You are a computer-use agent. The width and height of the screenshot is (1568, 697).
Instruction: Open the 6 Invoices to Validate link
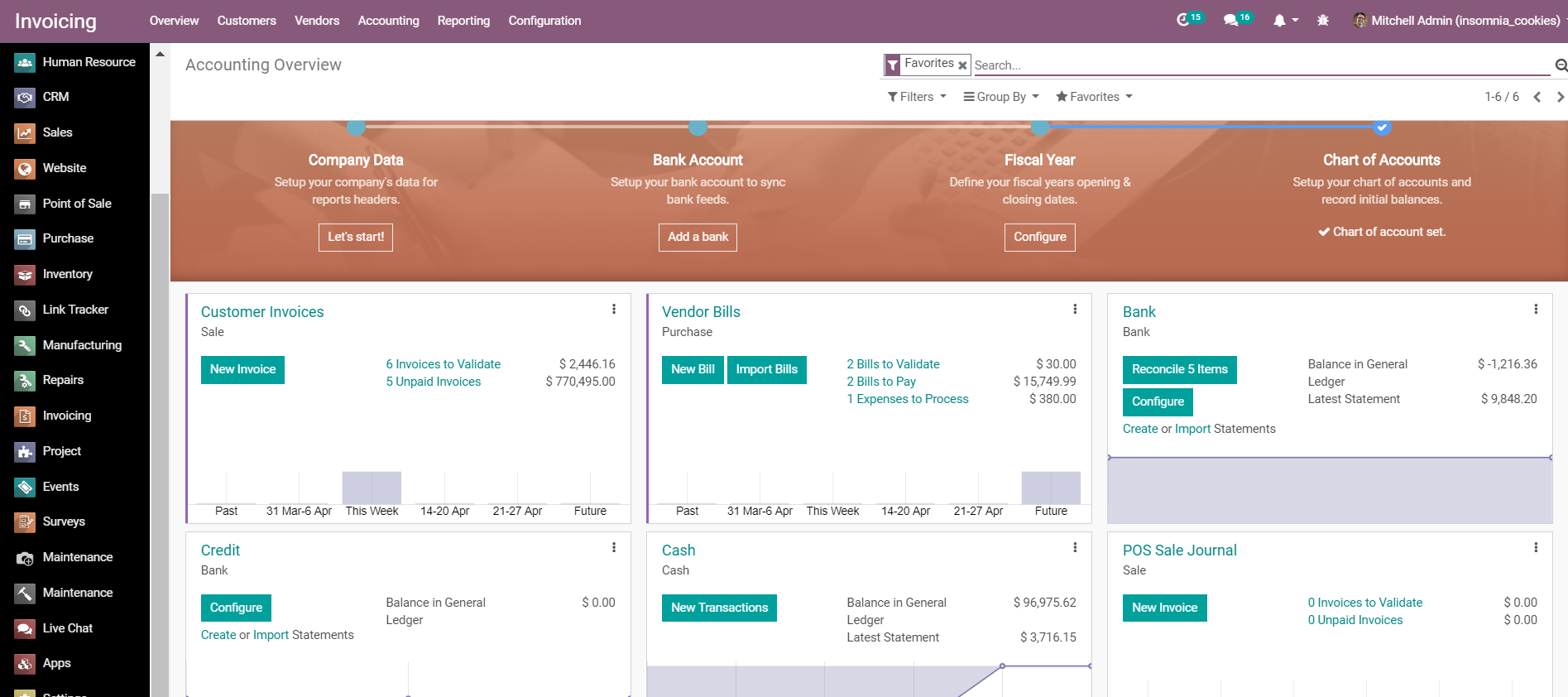(443, 364)
